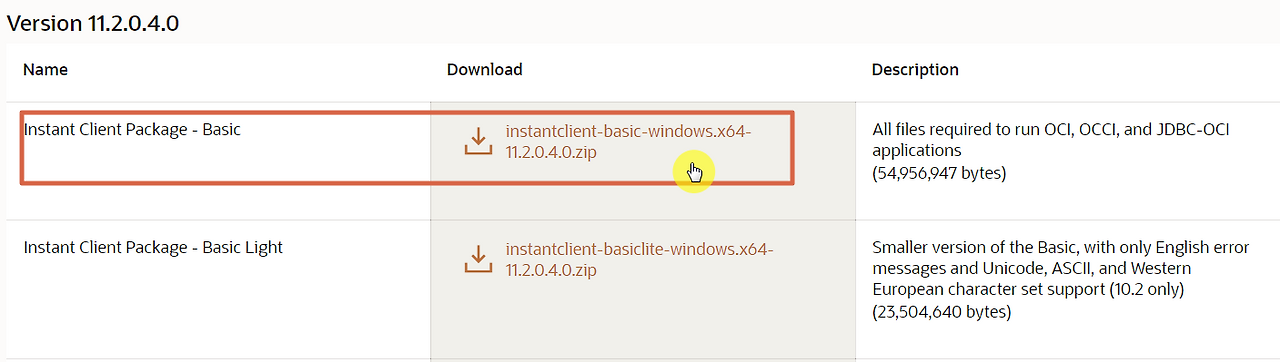Click the Name column header
1280x362 pixels.
click(45, 70)
